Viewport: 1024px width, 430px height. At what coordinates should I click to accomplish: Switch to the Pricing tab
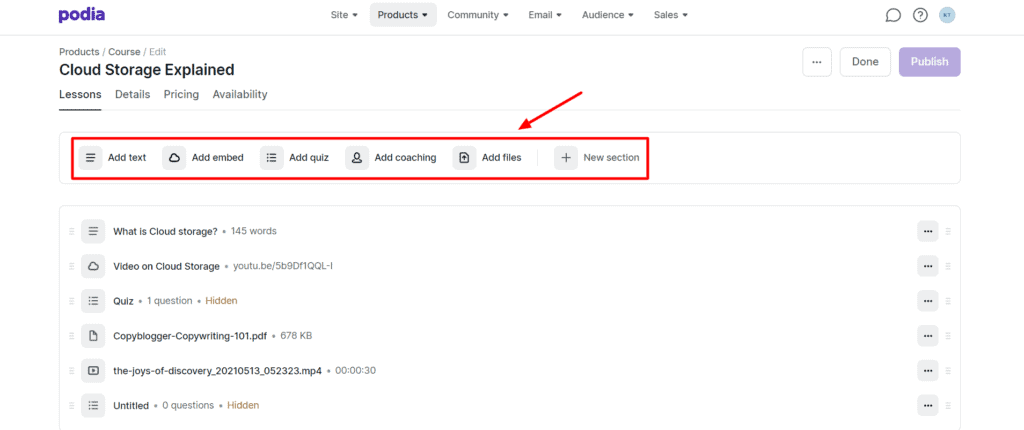[181, 94]
